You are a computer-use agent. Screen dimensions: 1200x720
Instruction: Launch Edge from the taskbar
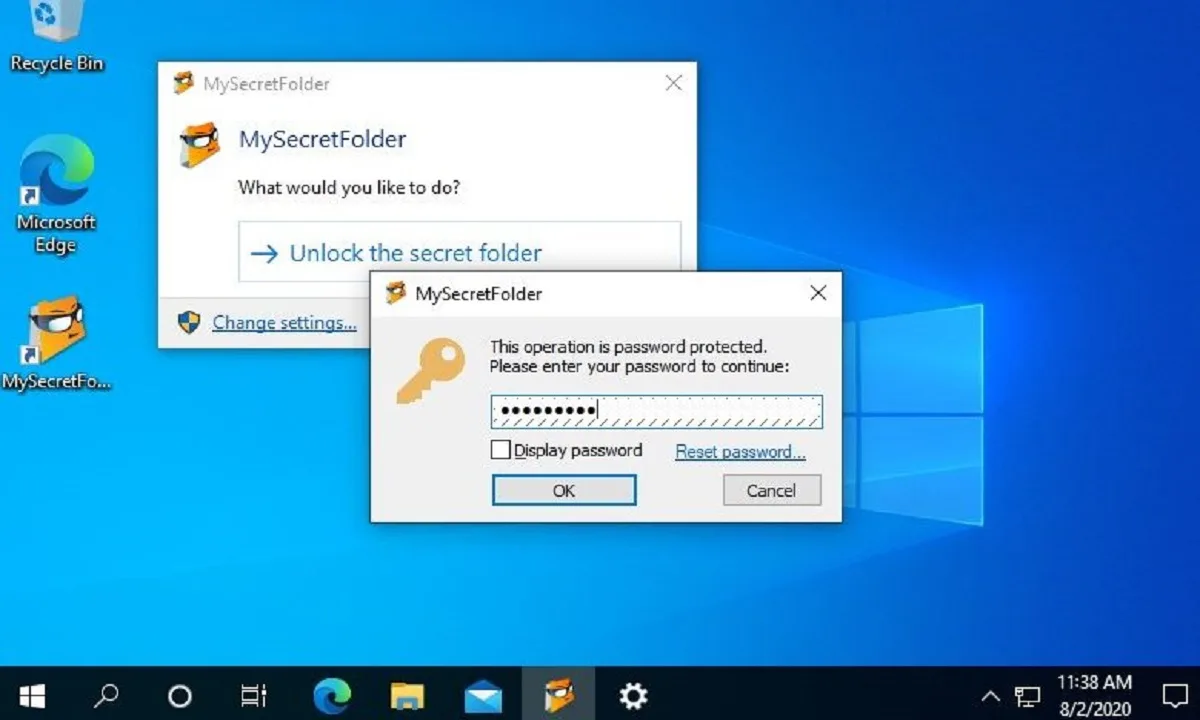[332, 695]
